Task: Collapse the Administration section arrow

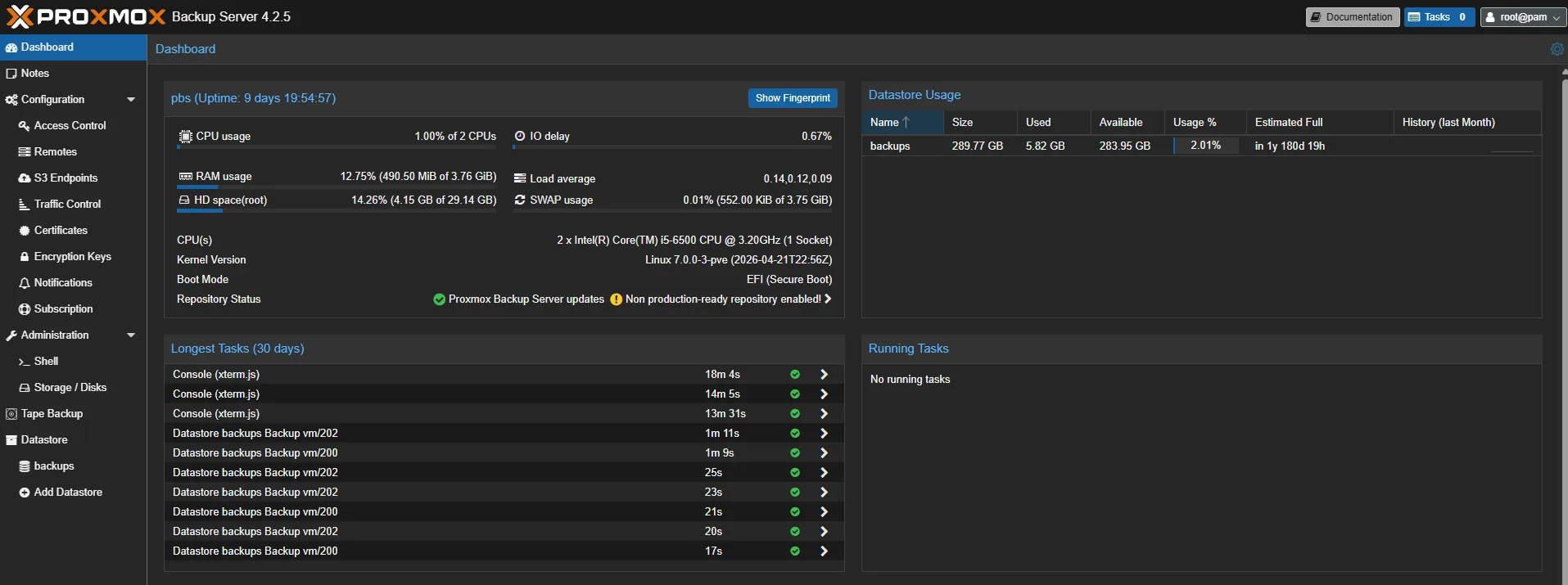Action: [131, 335]
